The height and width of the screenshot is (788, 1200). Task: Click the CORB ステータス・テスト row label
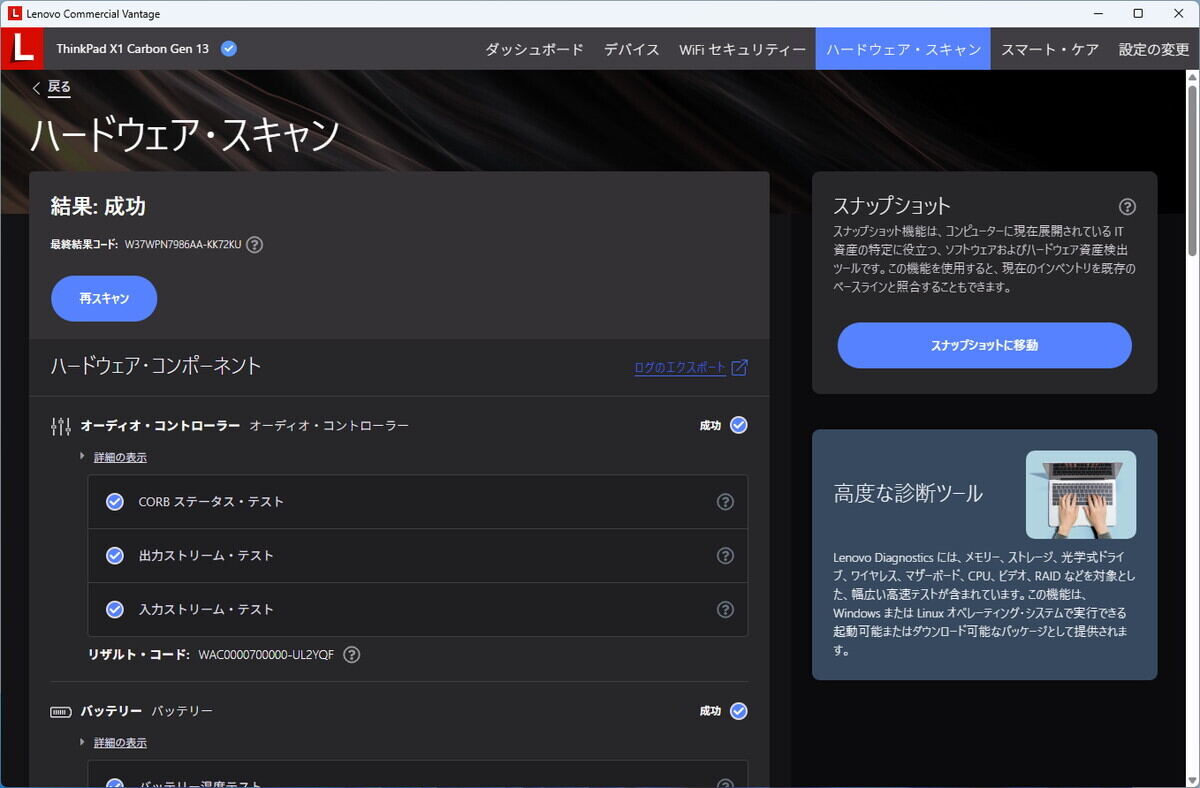click(x=211, y=502)
